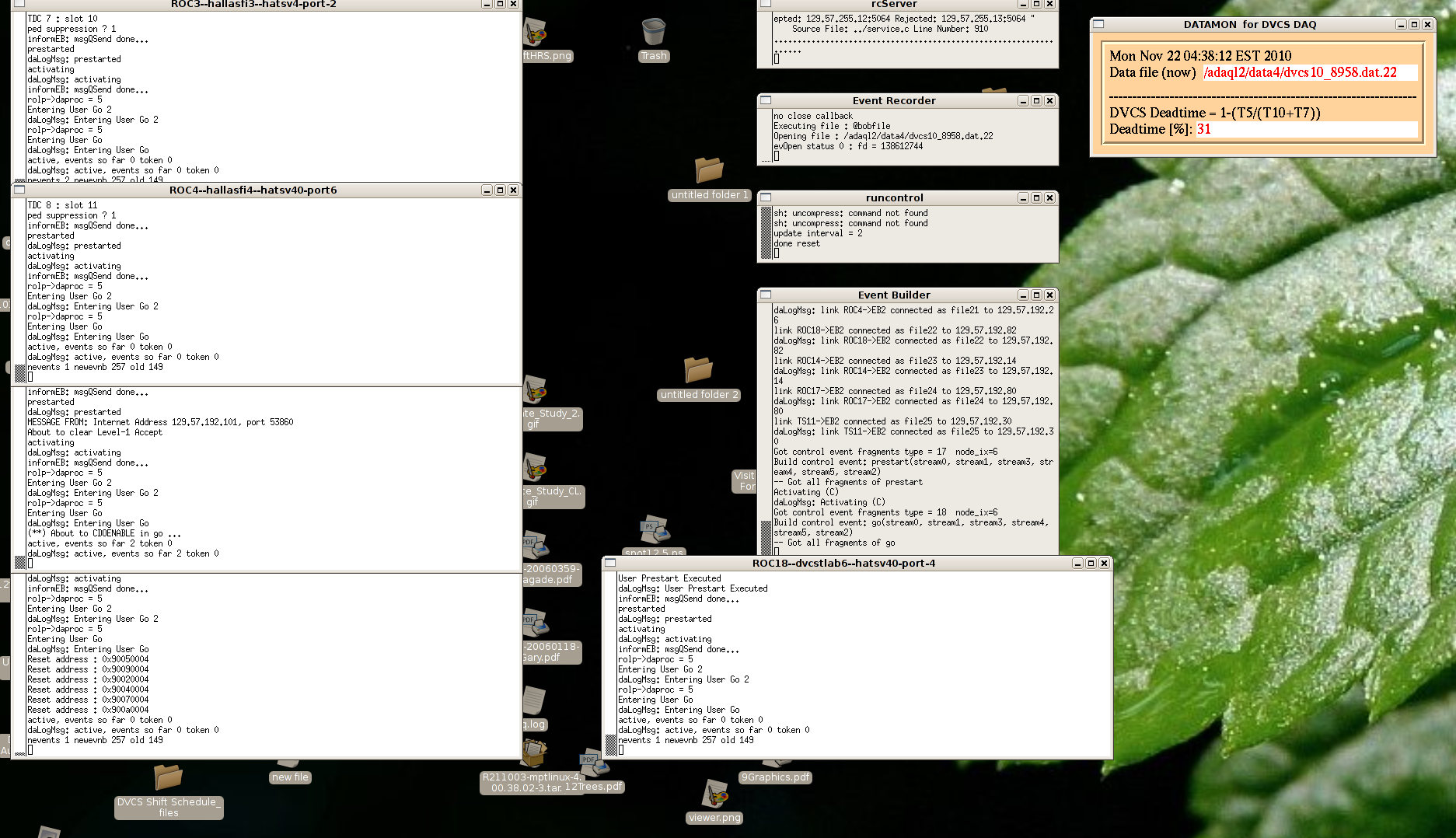Viewport: 1456px width, 838px height.
Task: Click 'Reset address : 0x90050004' line
Action: 88,659
